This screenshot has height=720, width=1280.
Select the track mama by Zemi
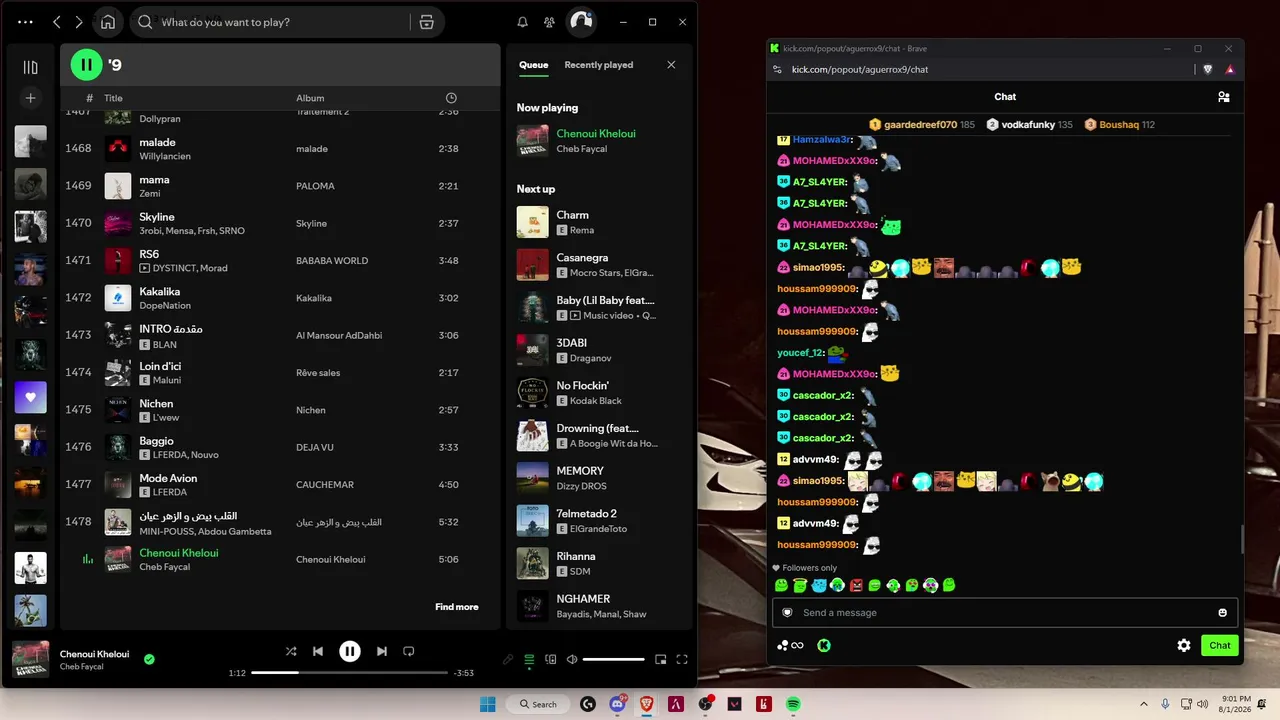(x=280, y=186)
